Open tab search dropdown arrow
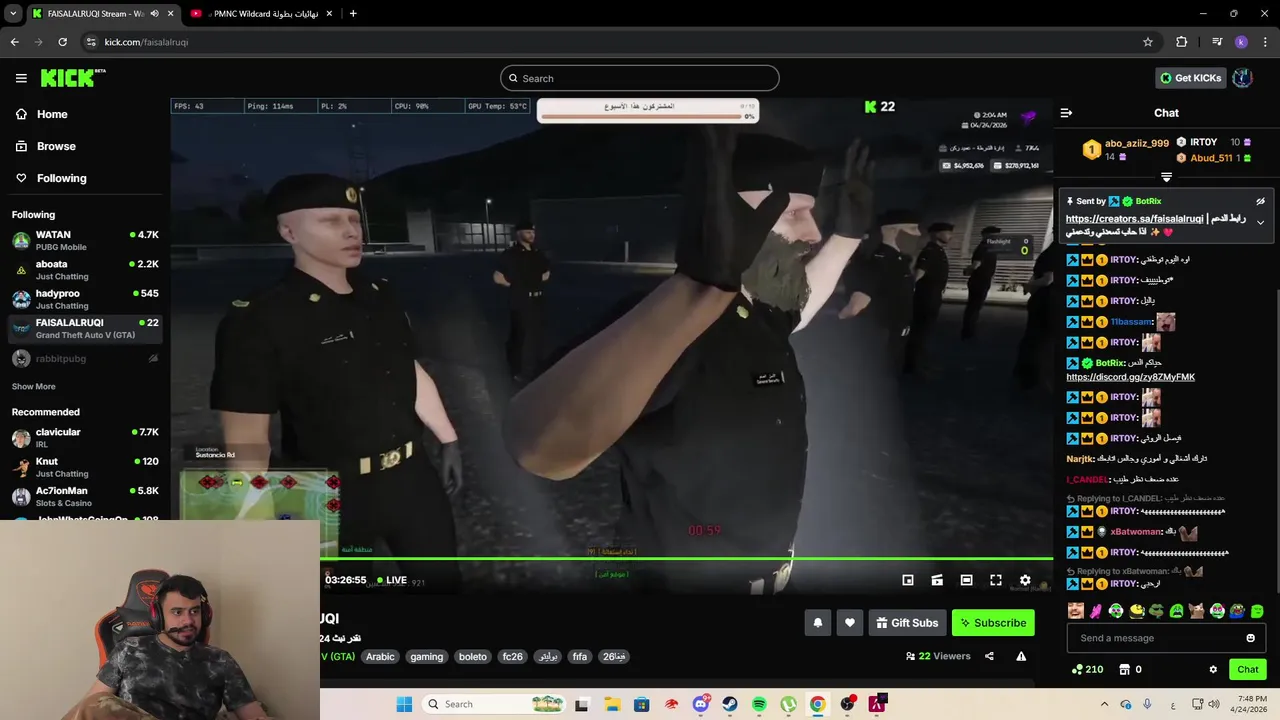This screenshot has width=1280, height=720. click(x=13, y=14)
